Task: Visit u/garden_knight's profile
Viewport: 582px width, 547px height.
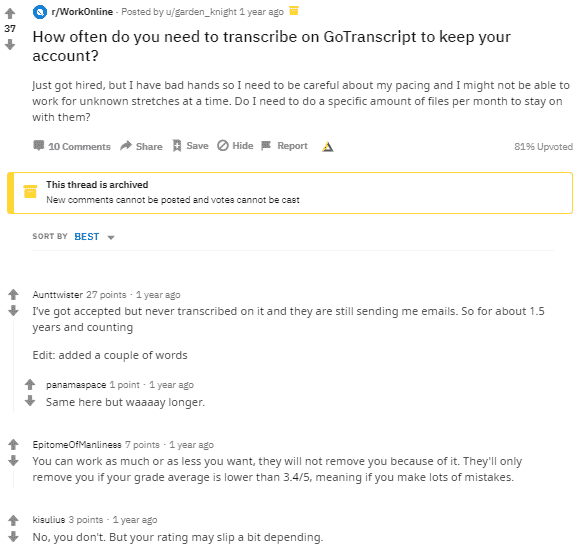Action: click(x=201, y=12)
